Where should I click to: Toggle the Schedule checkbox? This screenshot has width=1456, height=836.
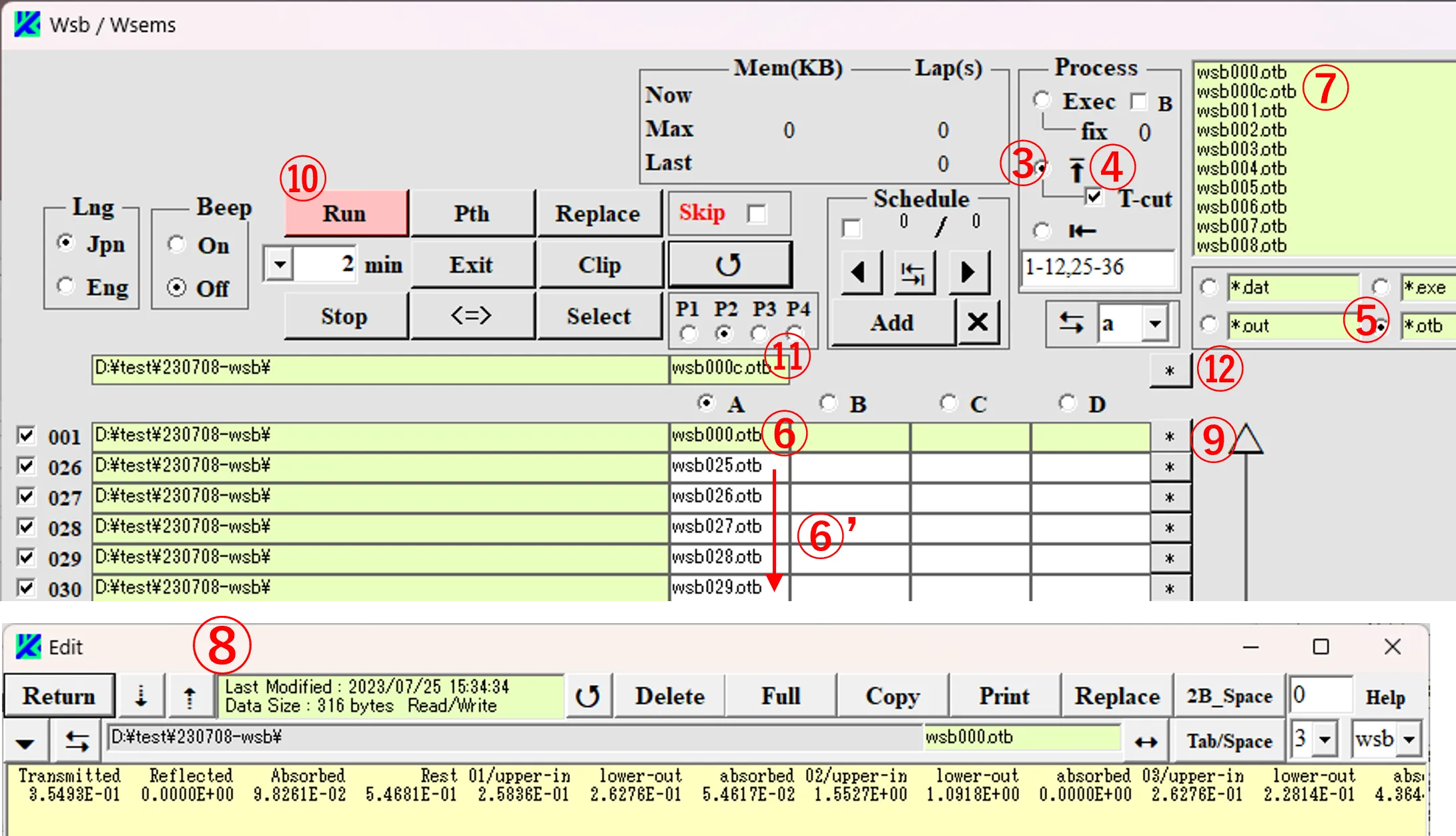tap(851, 229)
